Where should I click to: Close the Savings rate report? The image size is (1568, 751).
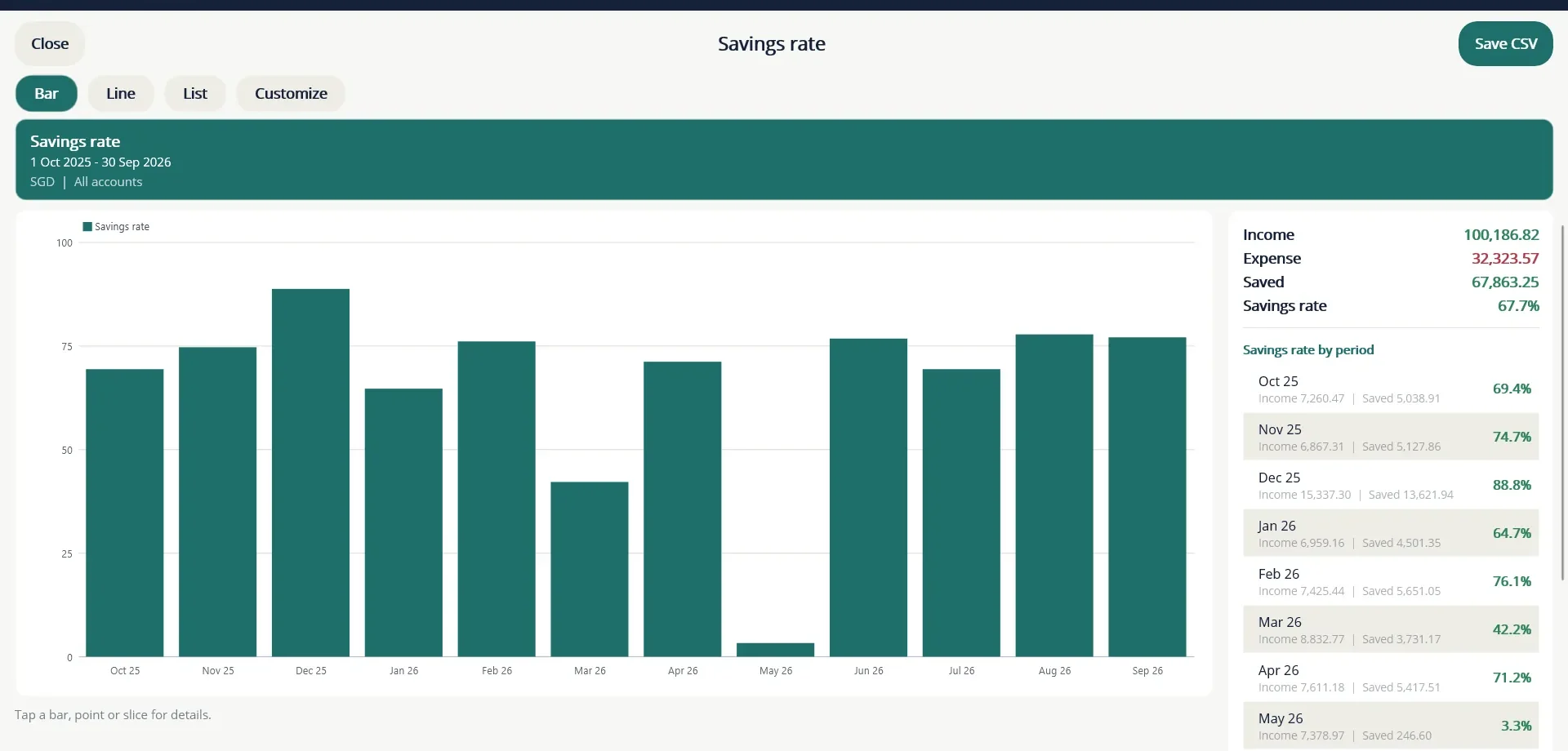coord(50,44)
